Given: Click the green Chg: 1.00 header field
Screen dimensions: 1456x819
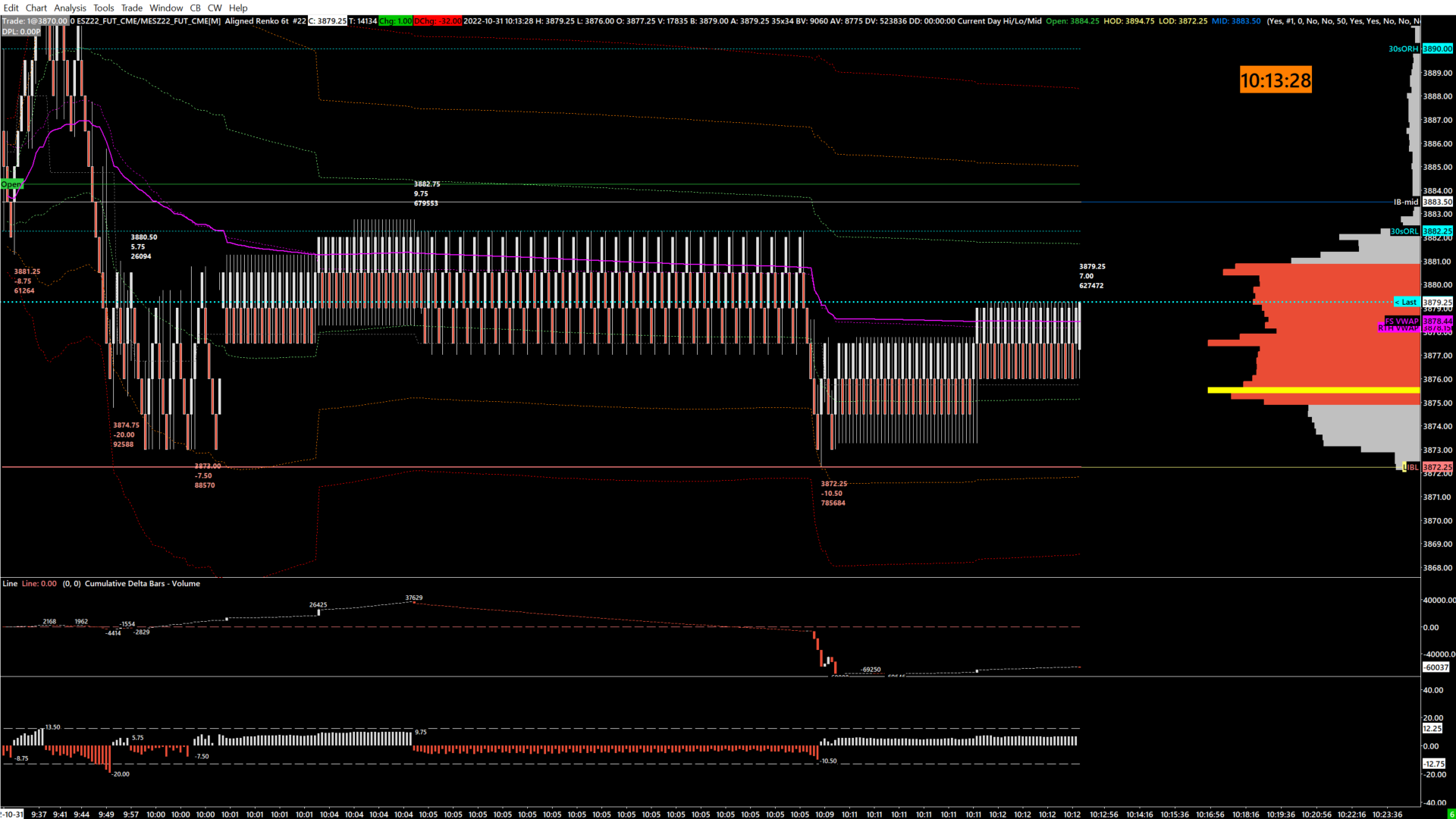Looking at the screenshot, I should pyautogui.click(x=395, y=20).
